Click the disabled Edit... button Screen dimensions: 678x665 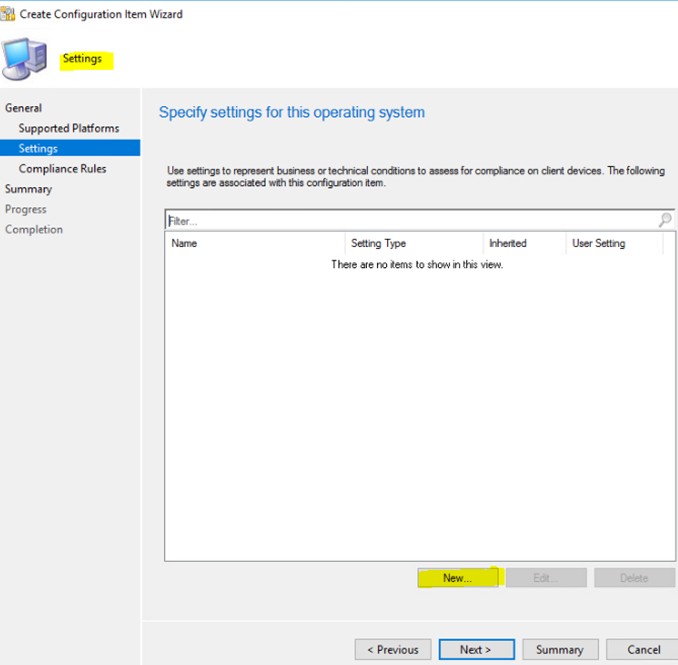click(546, 578)
